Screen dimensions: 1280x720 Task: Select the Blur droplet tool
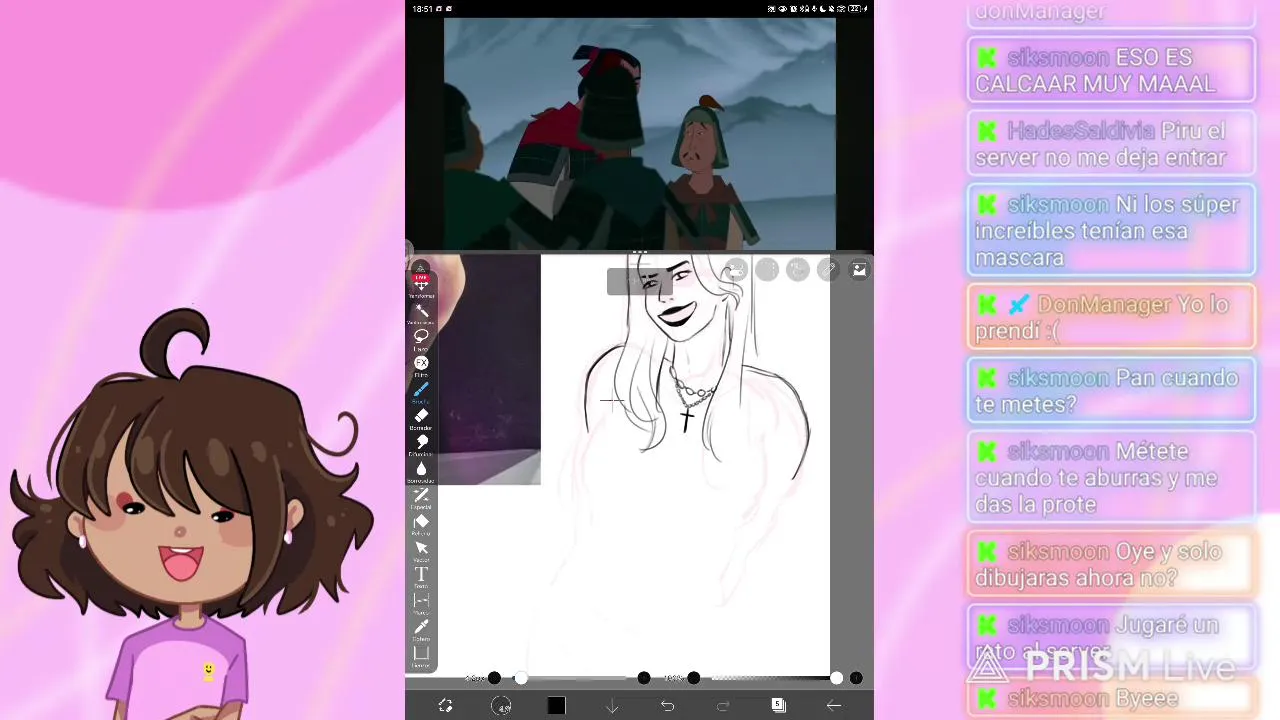(x=421, y=471)
